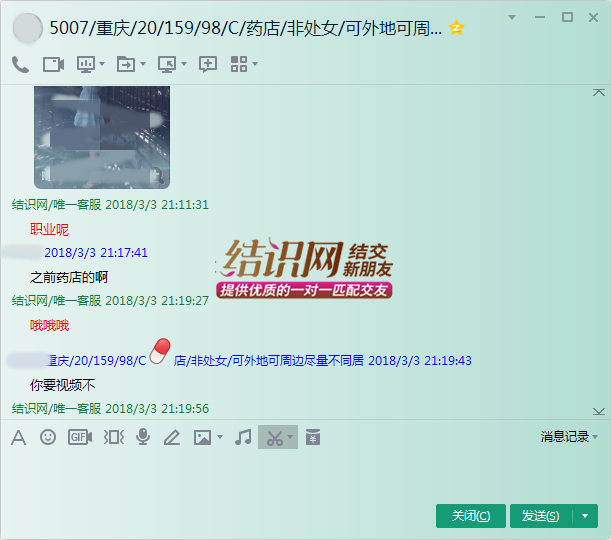Open the red packet icon
Screen dimensions: 611x540
[x=313, y=437]
